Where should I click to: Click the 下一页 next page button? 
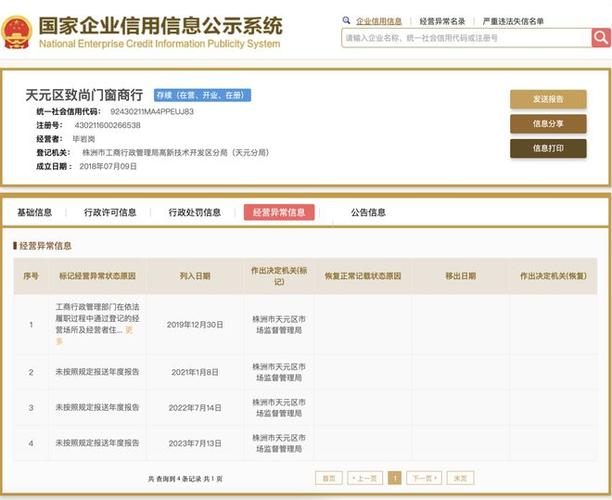[x=424, y=478]
